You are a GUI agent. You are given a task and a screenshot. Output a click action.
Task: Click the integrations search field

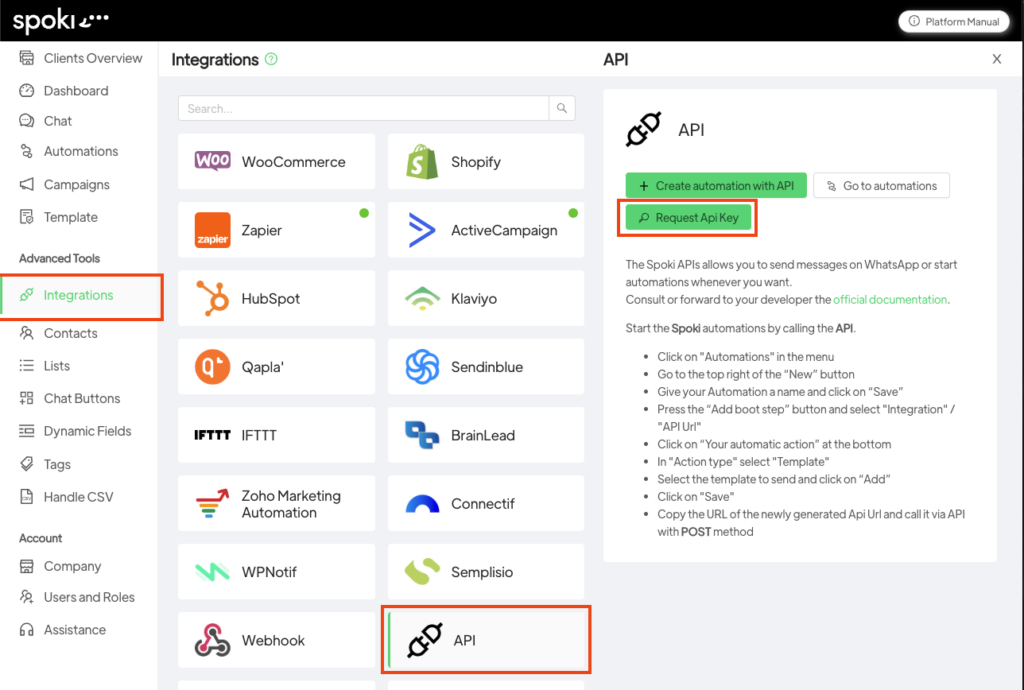coord(360,106)
